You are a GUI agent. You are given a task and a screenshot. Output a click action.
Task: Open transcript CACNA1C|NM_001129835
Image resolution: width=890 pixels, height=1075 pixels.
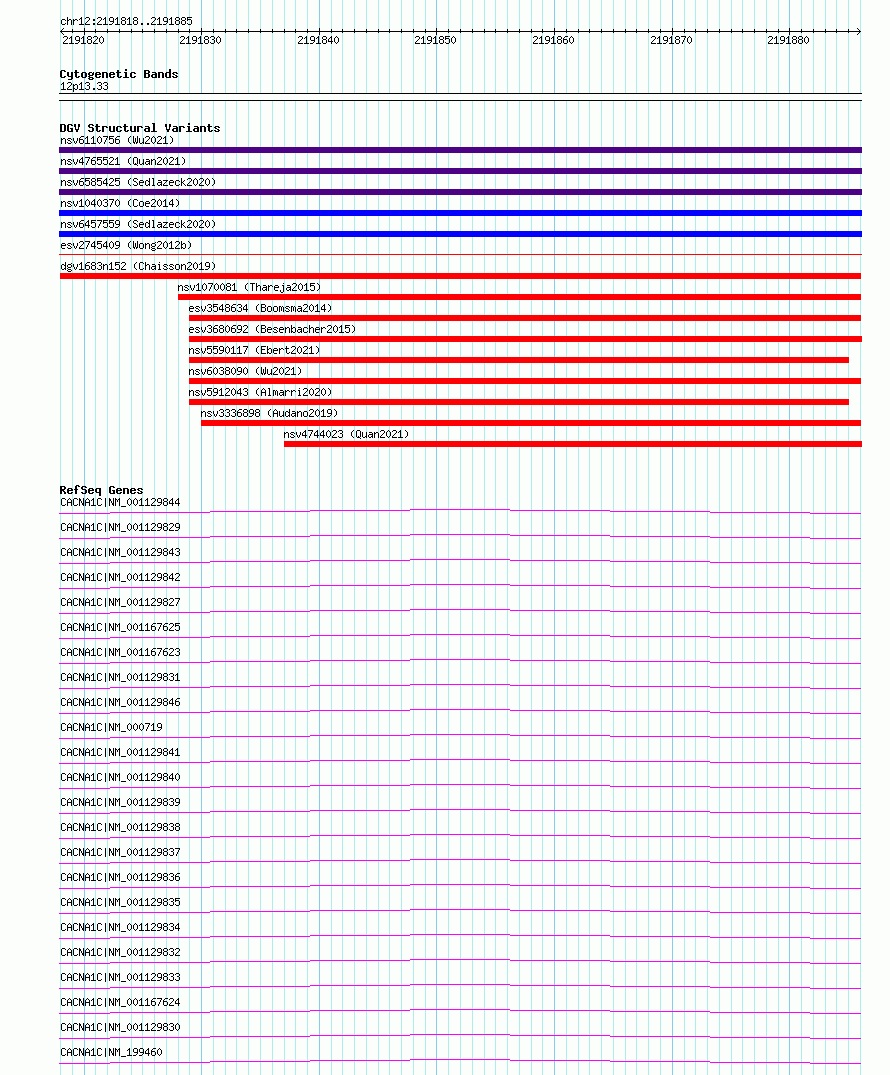click(120, 903)
